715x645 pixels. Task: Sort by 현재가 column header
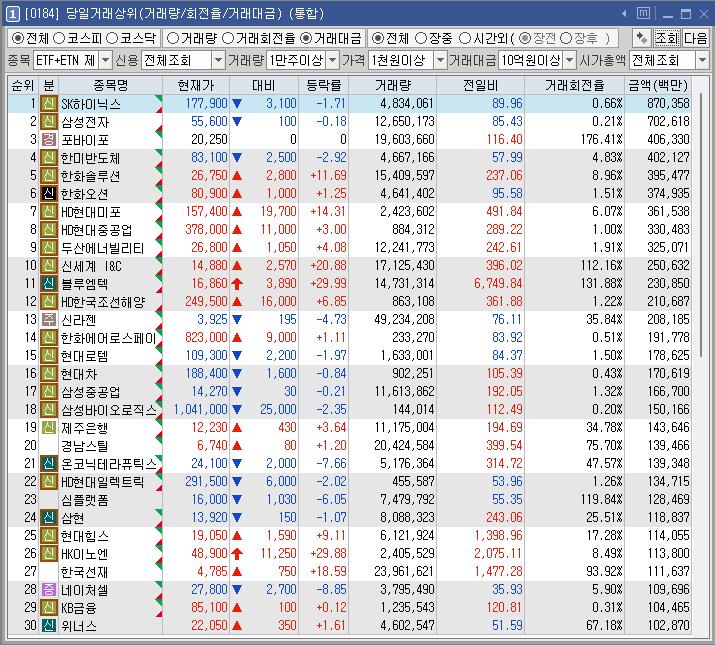click(196, 85)
